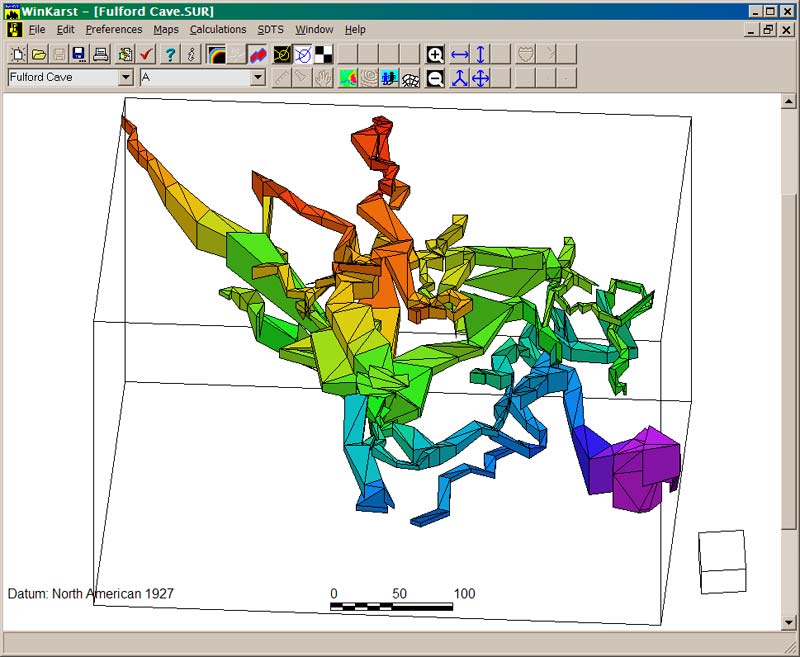Click the copy-to-clipboard documents icon
The image size is (800, 657).
click(x=125, y=54)
